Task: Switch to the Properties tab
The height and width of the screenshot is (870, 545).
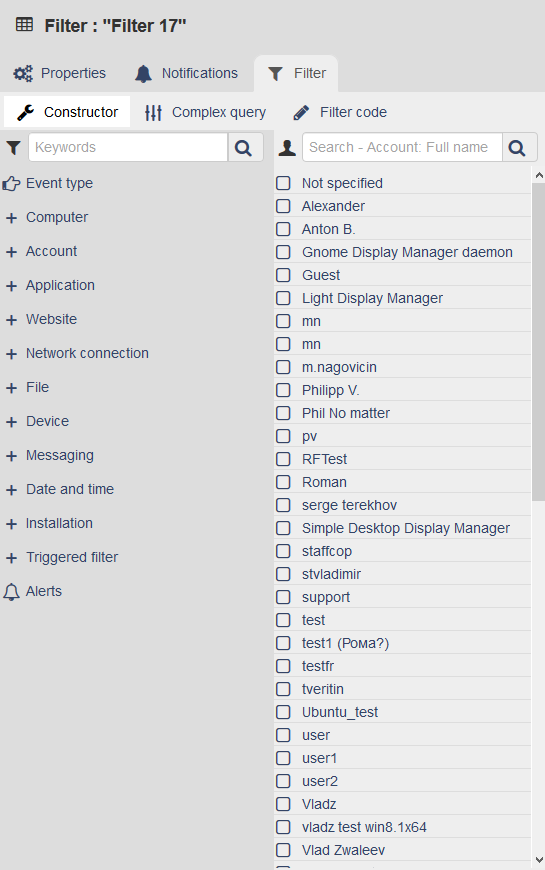Action: coord(60,73)
